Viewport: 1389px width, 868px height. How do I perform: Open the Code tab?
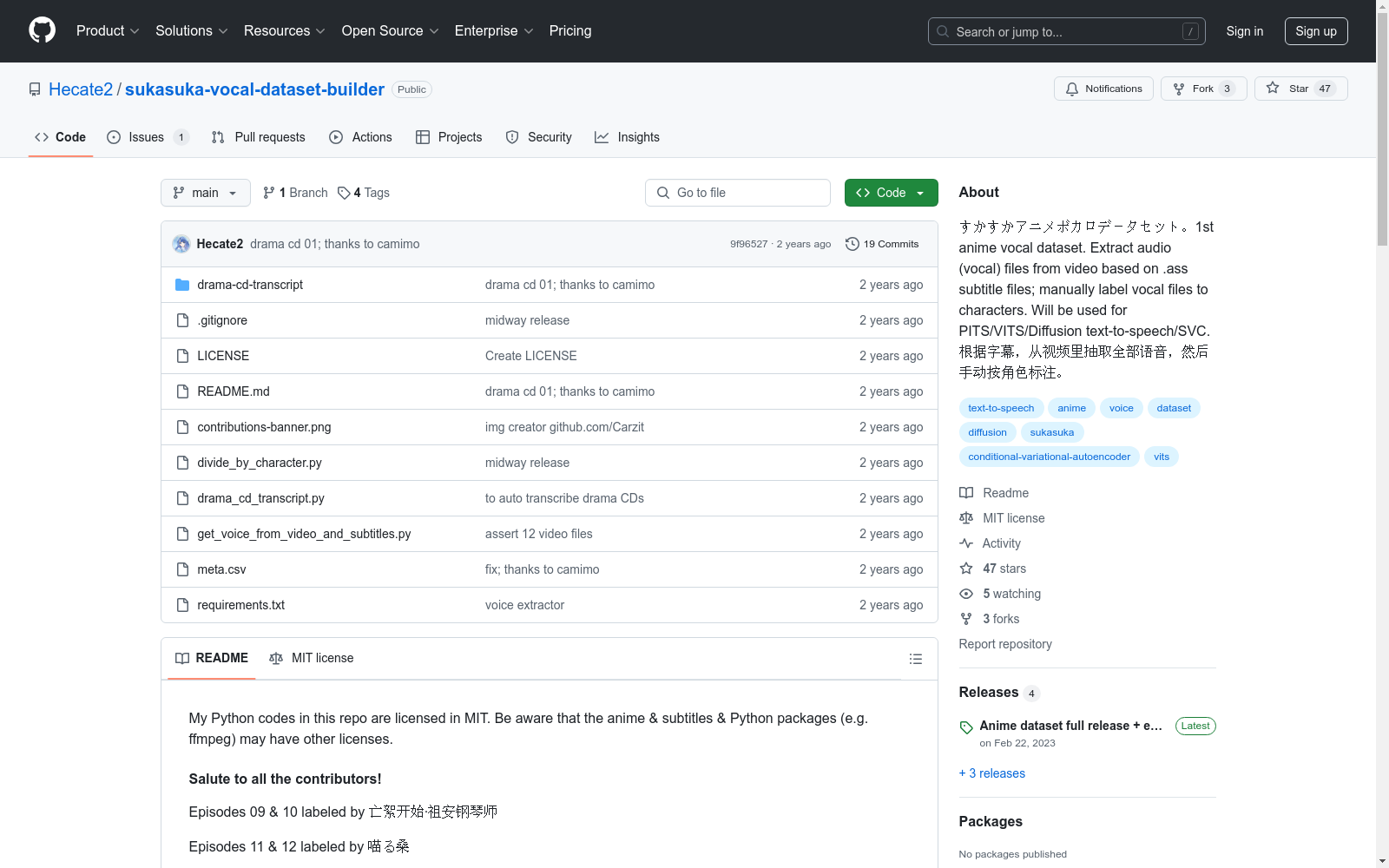(61, 137)
